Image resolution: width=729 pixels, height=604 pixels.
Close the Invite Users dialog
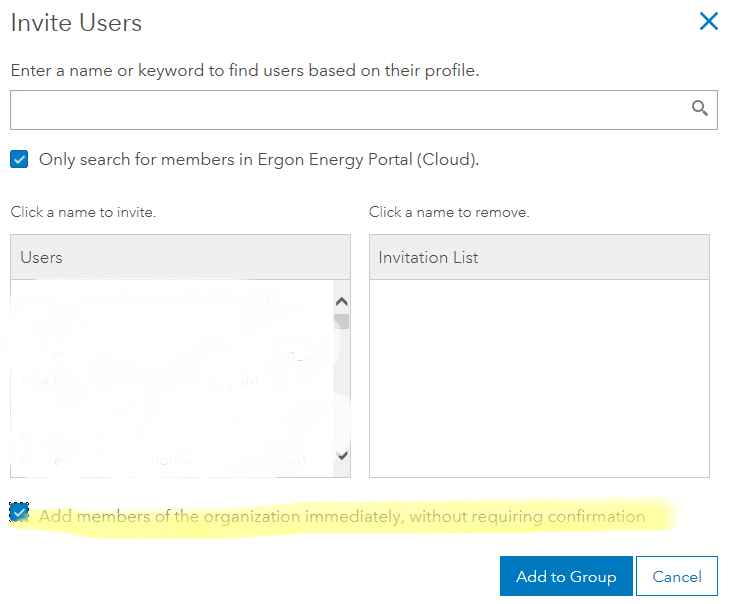tap(708, 21)
